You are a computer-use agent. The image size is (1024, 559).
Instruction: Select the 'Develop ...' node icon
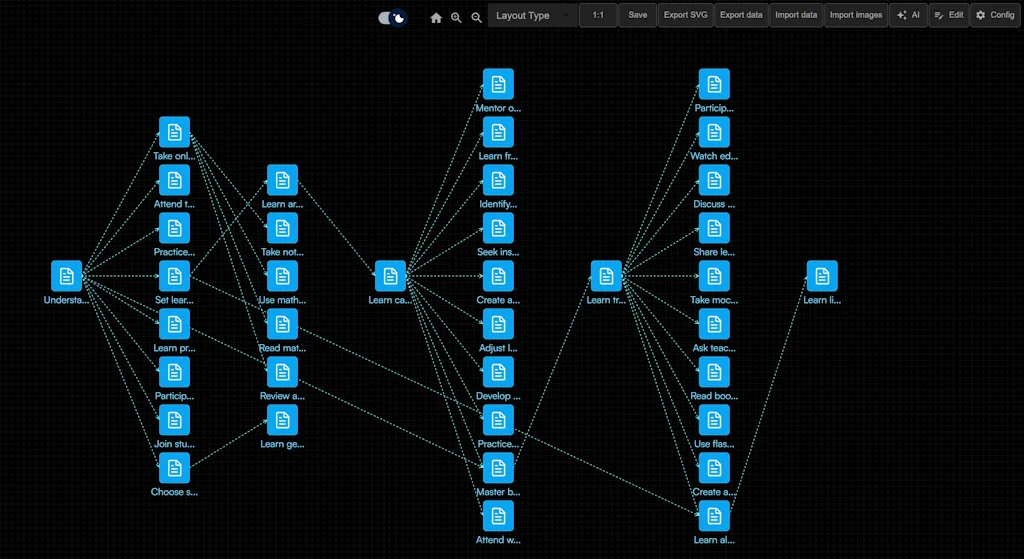[498, 372]
